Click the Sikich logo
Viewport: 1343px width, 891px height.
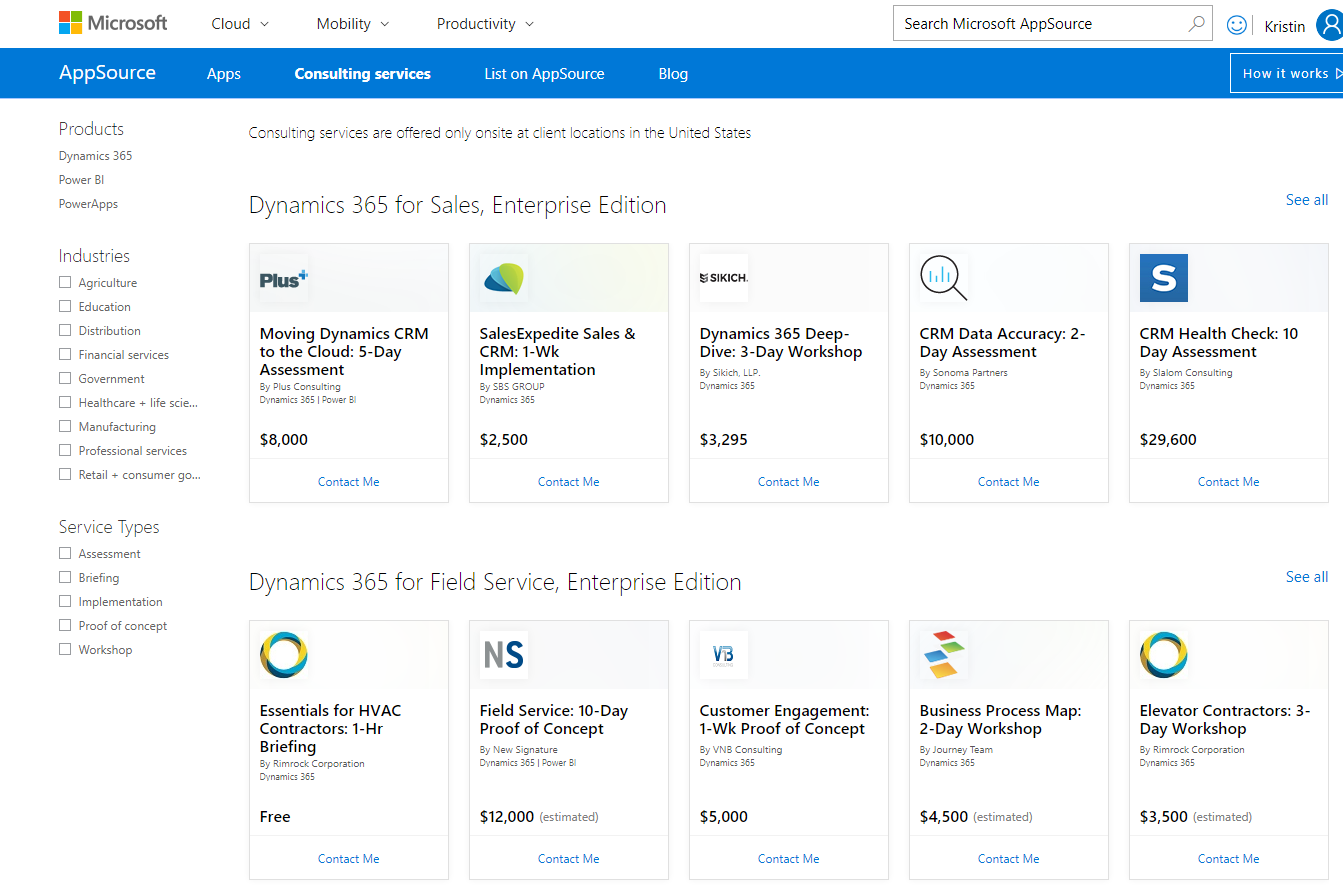[x=724, y=278]
